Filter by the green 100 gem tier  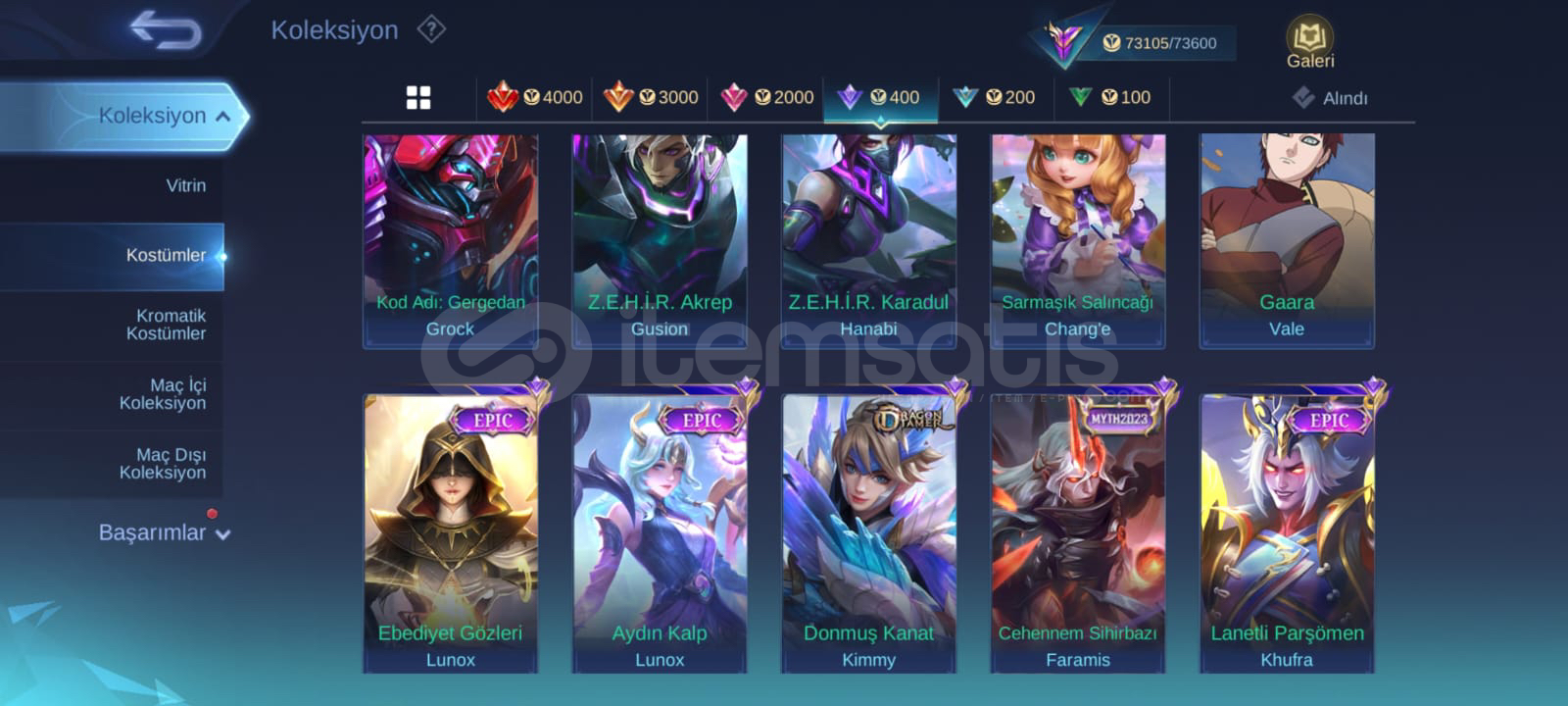tap(1110, 97)
